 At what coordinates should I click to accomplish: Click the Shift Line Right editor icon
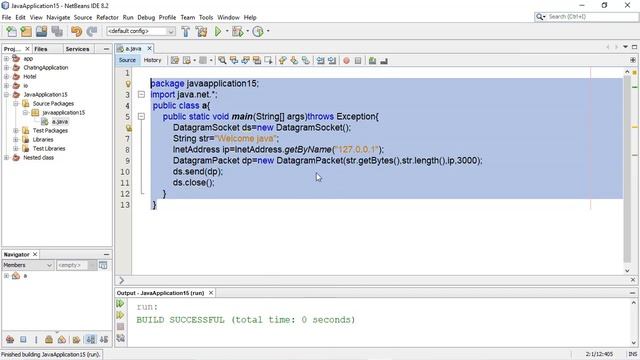pos(332,61)
